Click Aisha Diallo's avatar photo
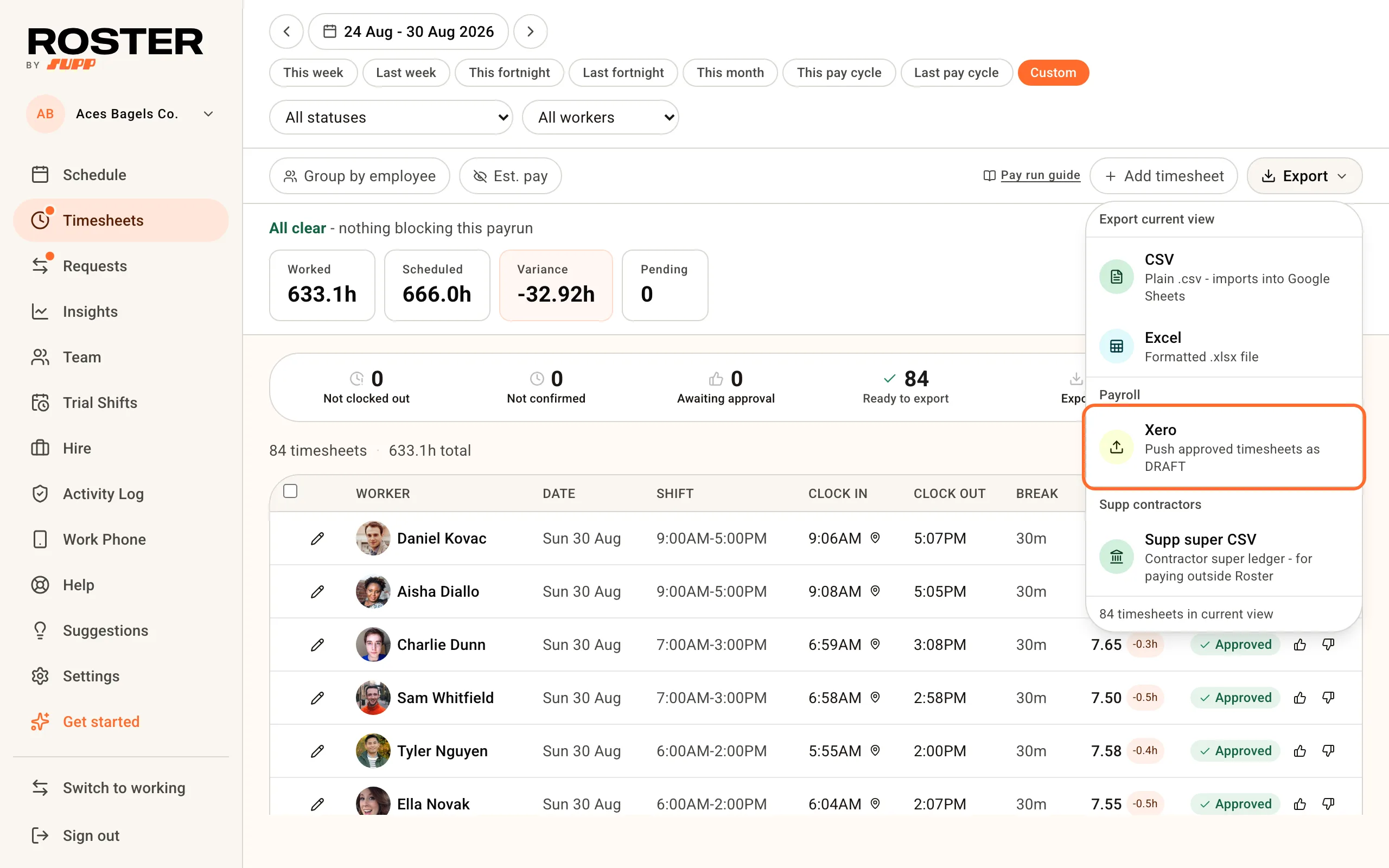 [x=373, y=591]
